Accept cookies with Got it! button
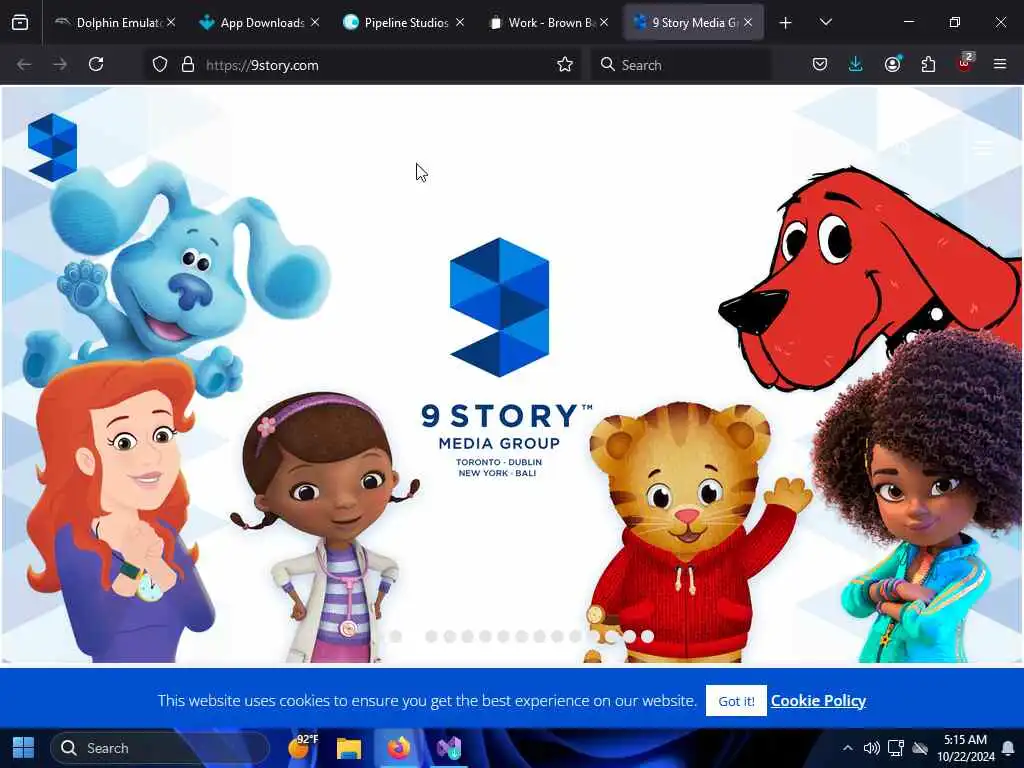This screenshot has width=1024, height=768. point(736,701)
